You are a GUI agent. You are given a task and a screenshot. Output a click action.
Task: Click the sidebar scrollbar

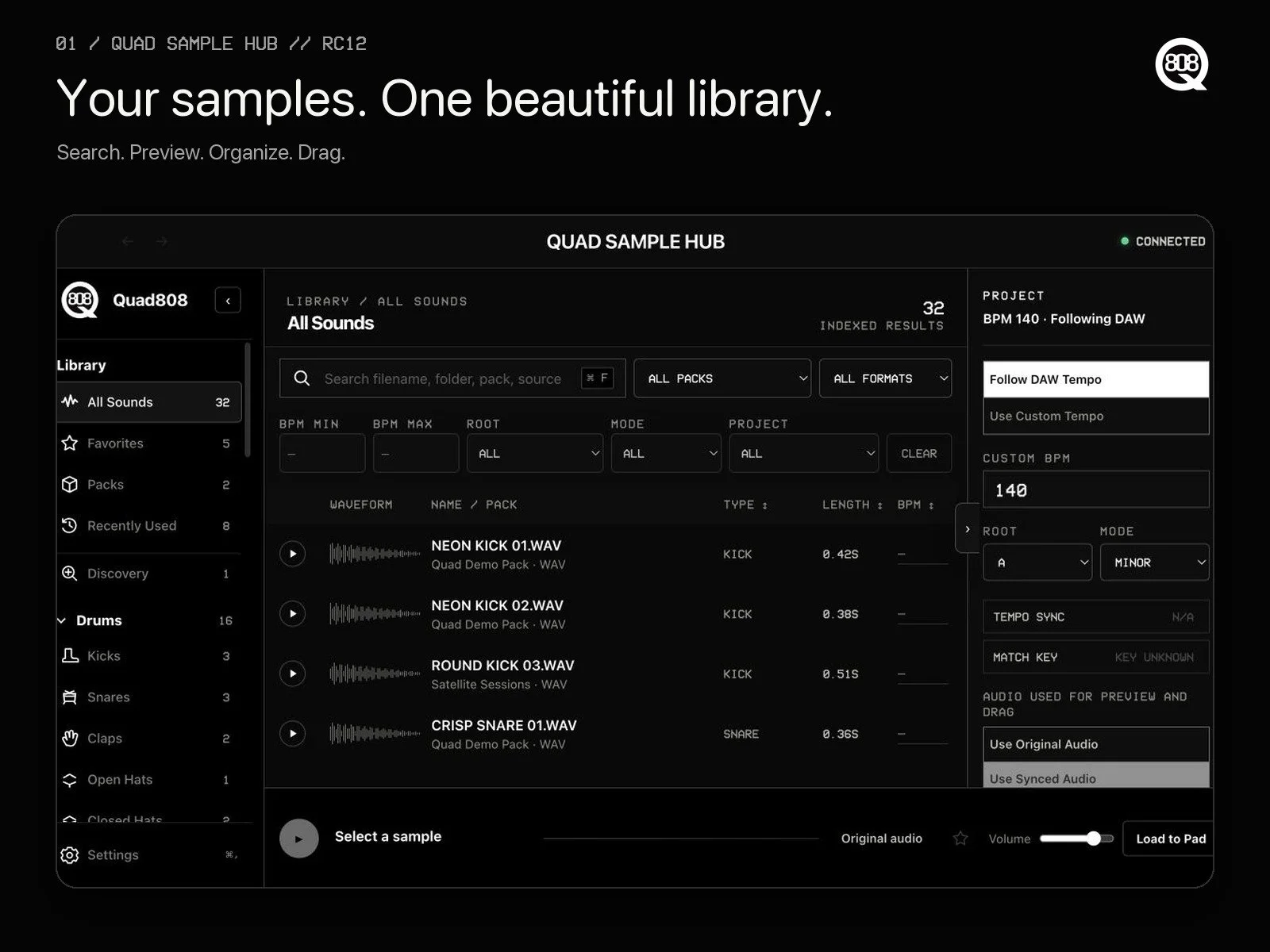click(248, 401)
